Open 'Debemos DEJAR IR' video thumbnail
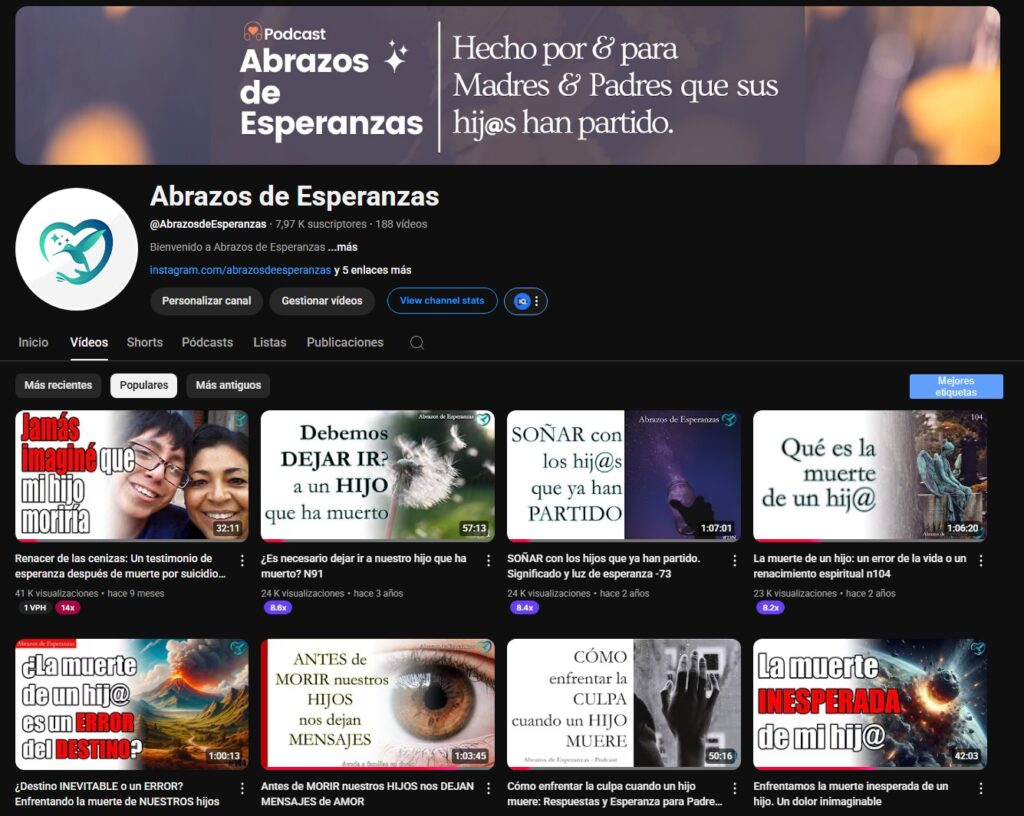Screen dimensions: 1024x816 click(377, 475)
